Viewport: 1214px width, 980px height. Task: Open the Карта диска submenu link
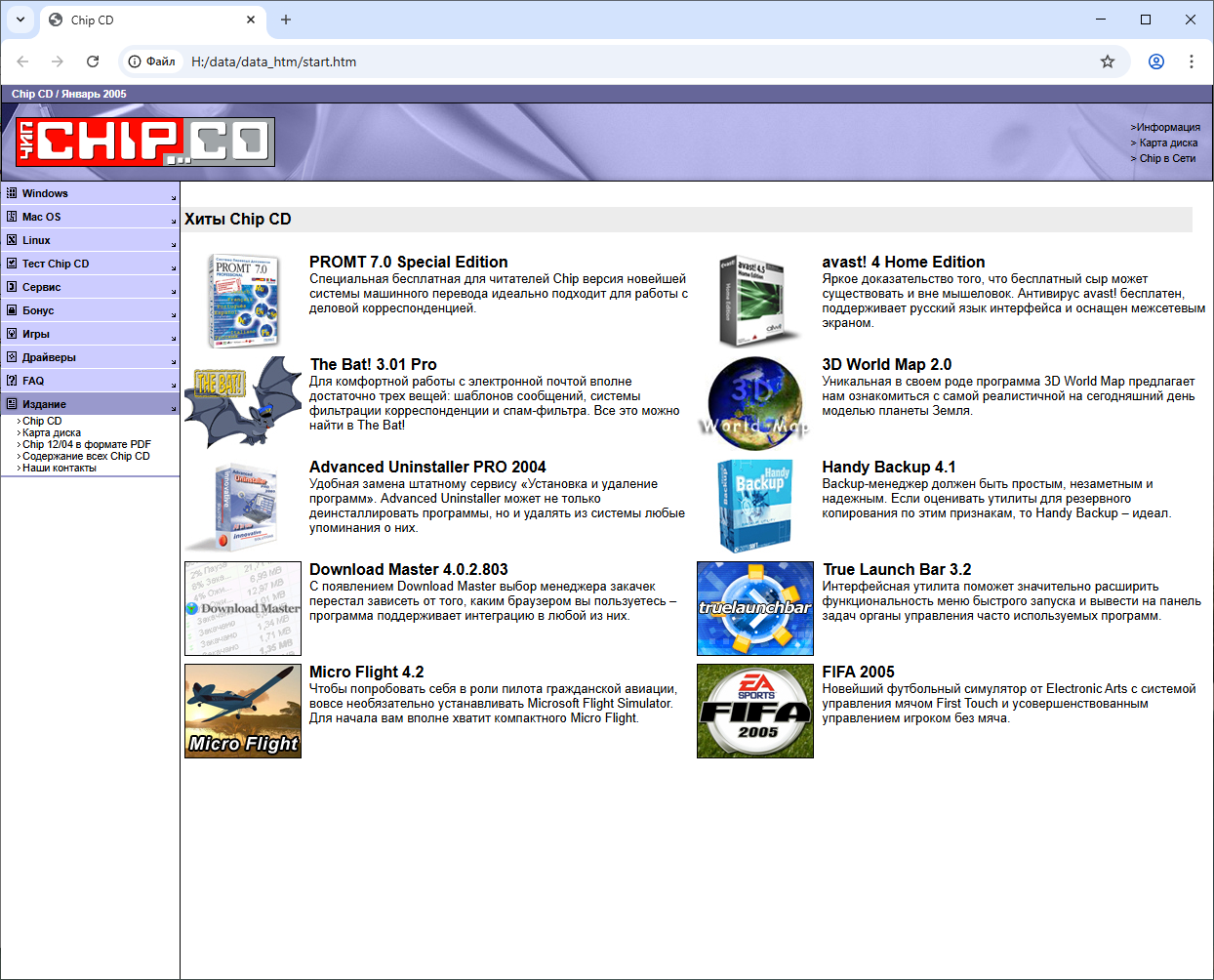pos(52,433)
